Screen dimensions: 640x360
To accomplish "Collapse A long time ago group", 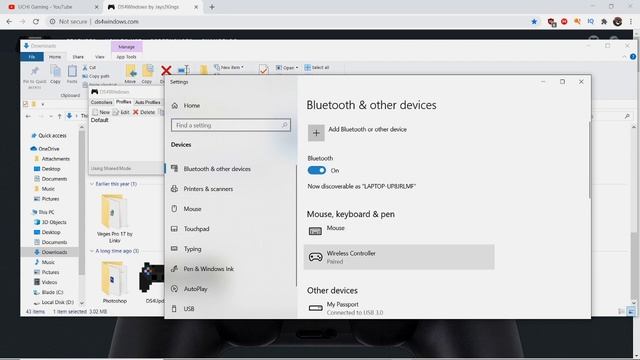I will [92, 251].
